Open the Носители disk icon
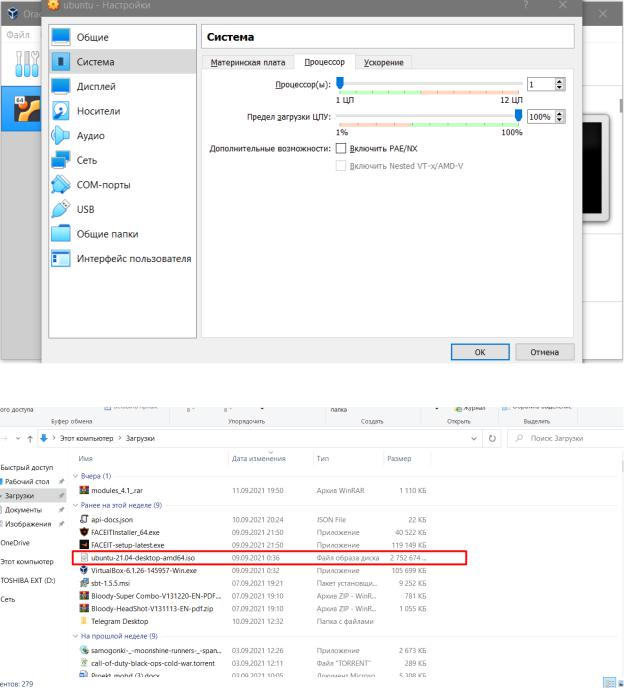The height and width of the screenshot is (688, 624). coord(61,111)
